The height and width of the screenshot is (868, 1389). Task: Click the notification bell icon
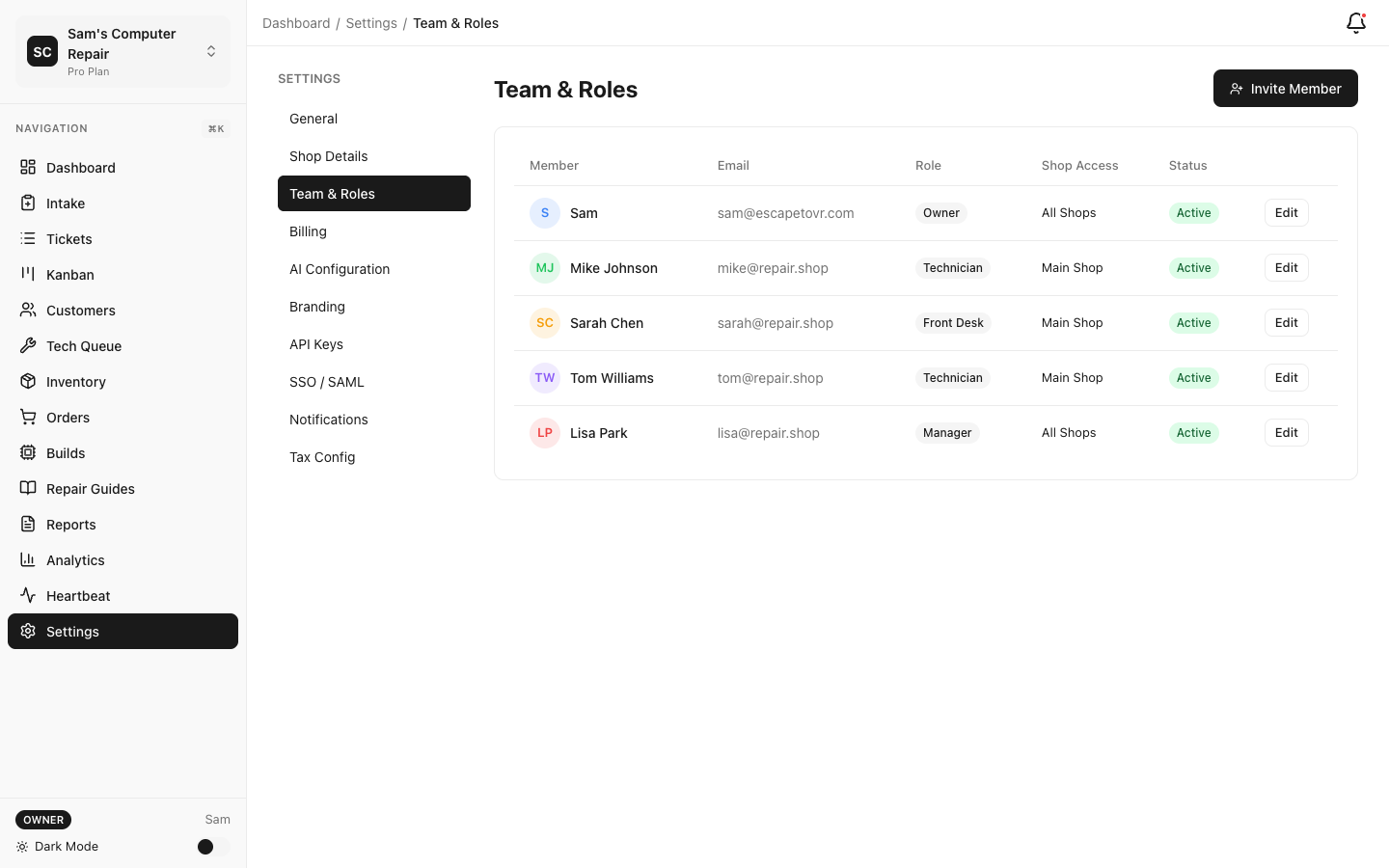1355,22
